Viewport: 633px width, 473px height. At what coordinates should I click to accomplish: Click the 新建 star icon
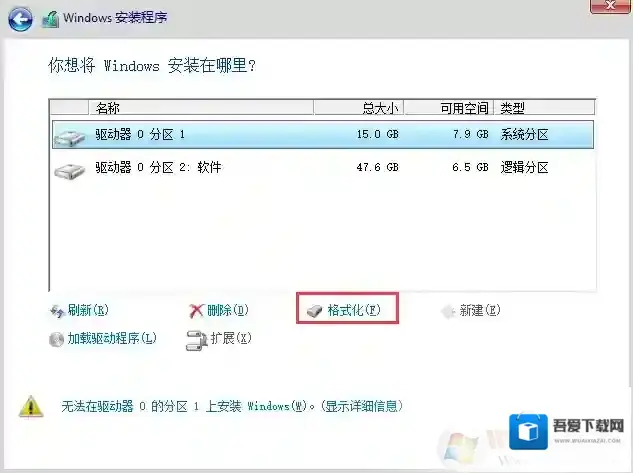point(448,311)
